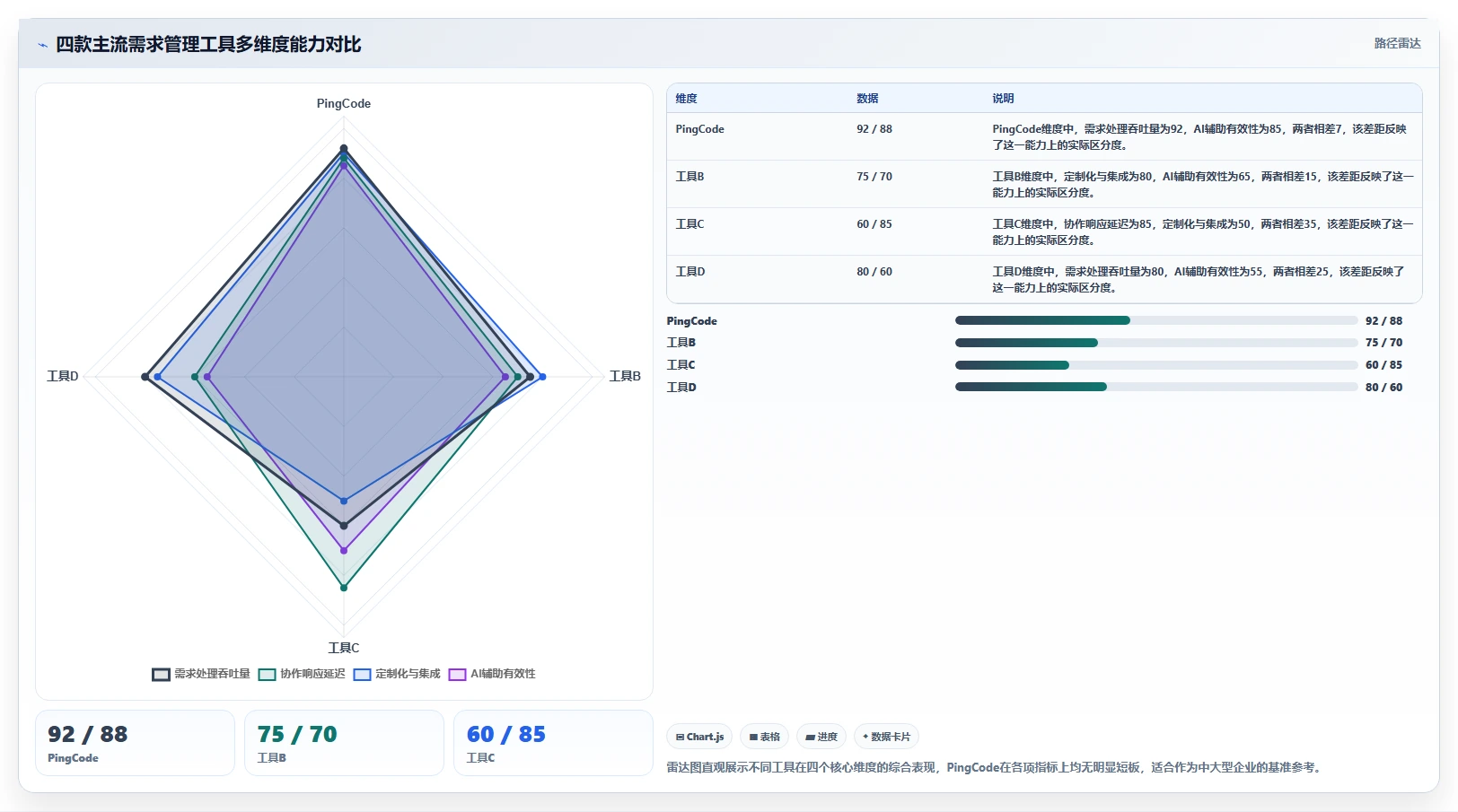Click the 数据 column header
The width and height of the screenshot is (1458, 812).
[867, 99]
